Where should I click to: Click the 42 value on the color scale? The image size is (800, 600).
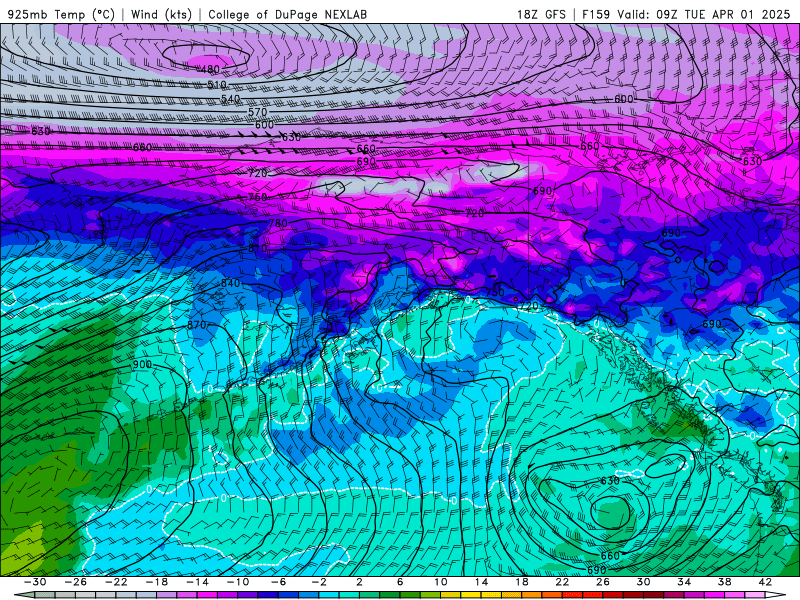pos(765,582)
